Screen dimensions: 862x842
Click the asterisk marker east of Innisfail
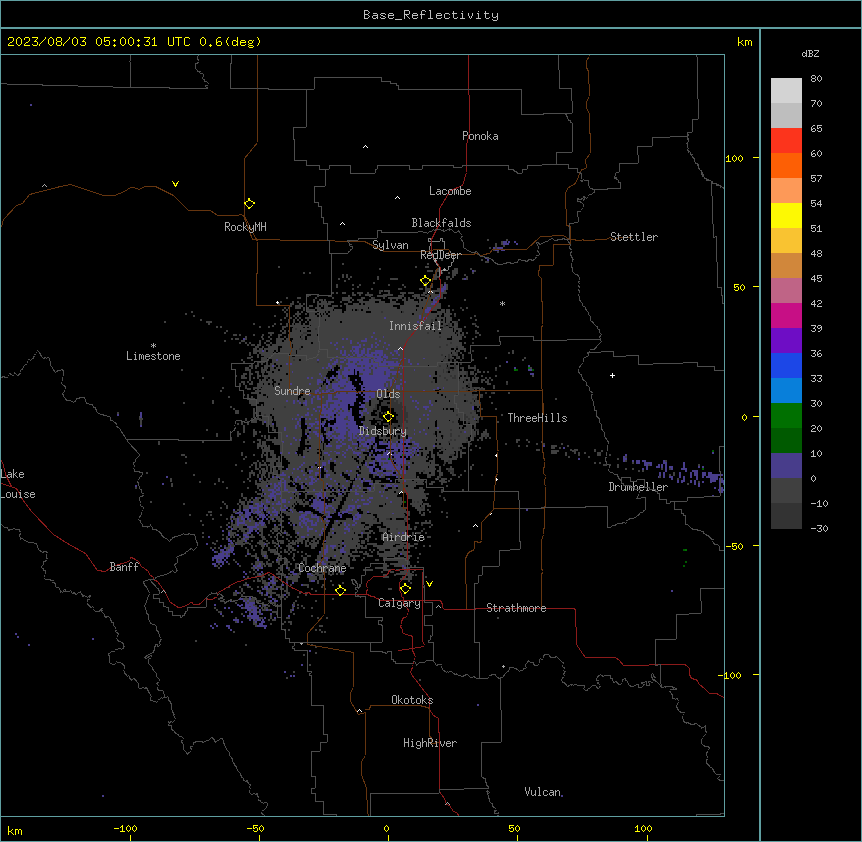tap(502, 303)
